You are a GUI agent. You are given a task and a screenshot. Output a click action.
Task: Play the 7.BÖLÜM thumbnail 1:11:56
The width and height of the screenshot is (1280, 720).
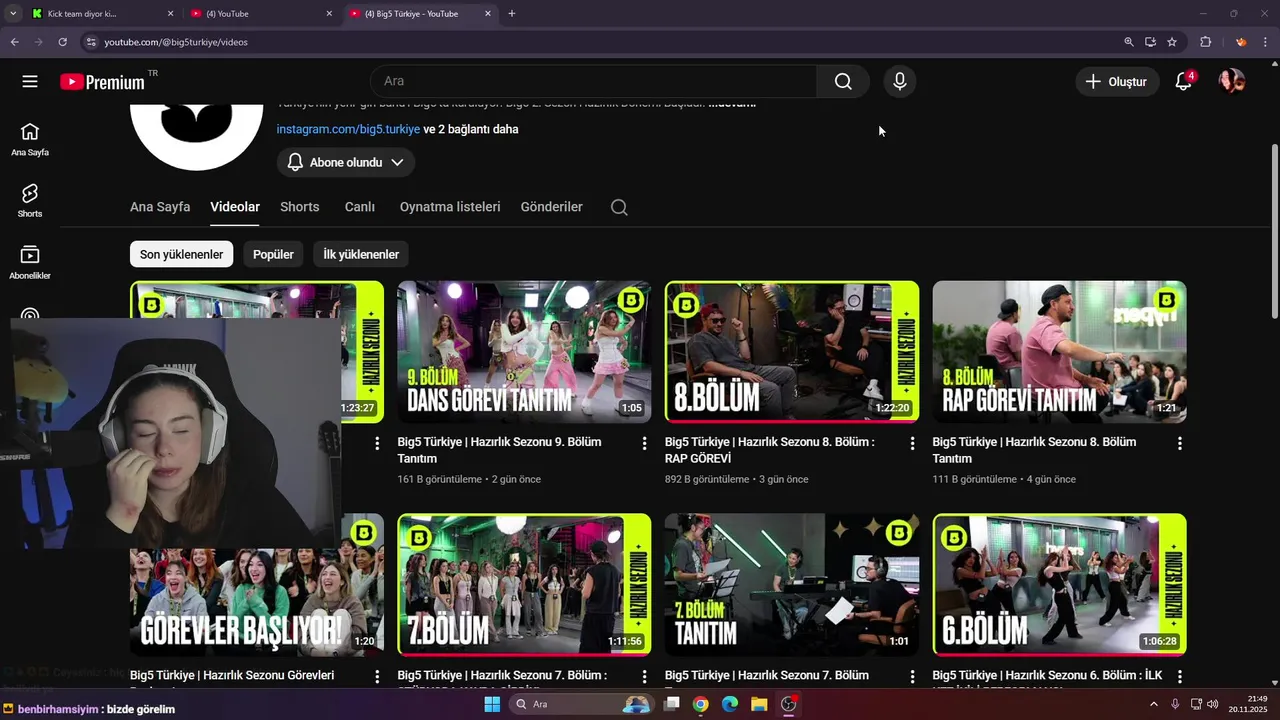(x=524, y=585)
